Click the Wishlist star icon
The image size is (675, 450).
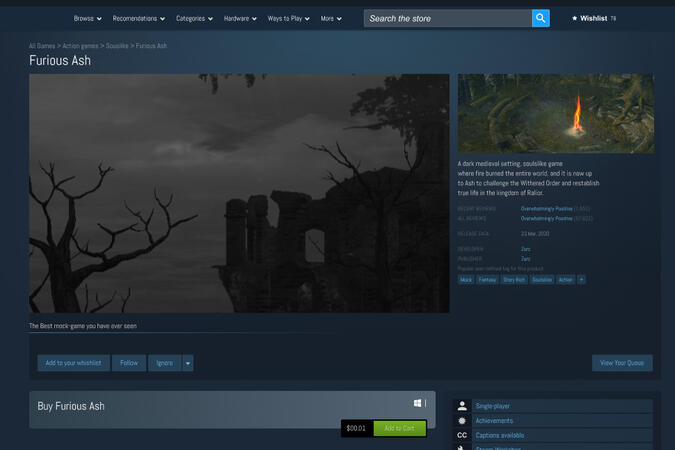click(x=574, y=19)
